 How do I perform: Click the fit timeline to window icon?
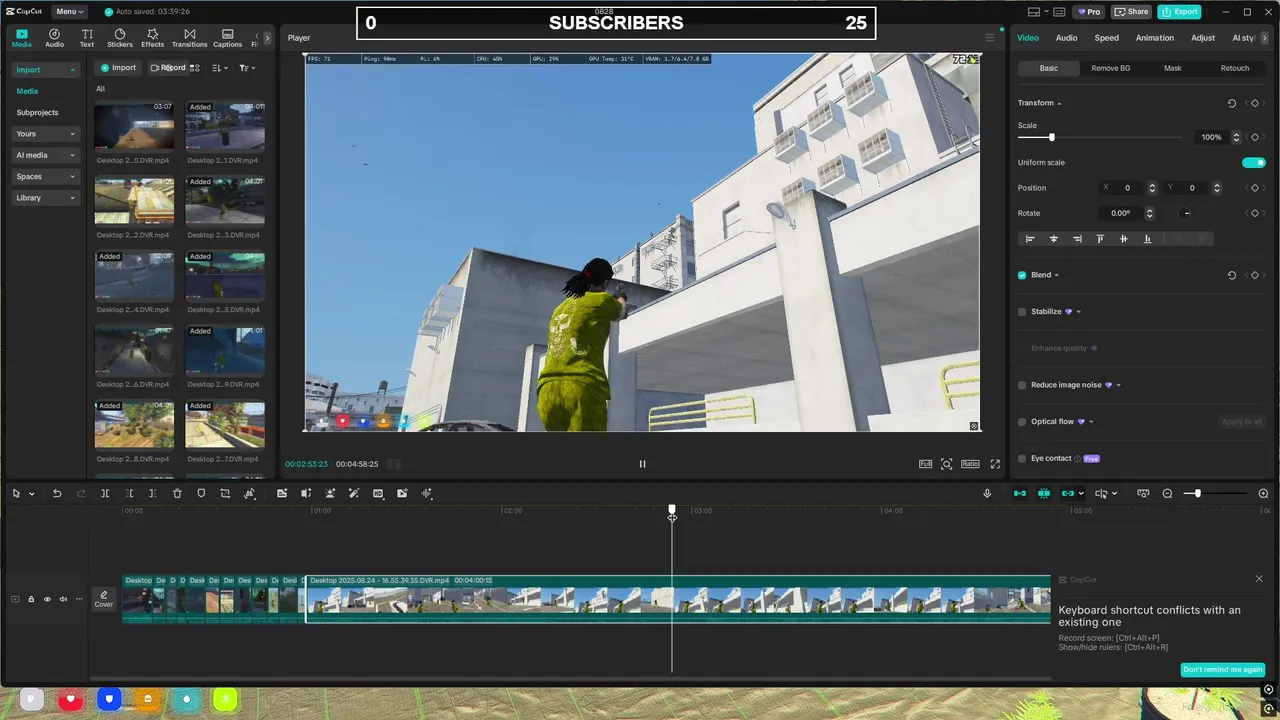[x=1143, y=493]
